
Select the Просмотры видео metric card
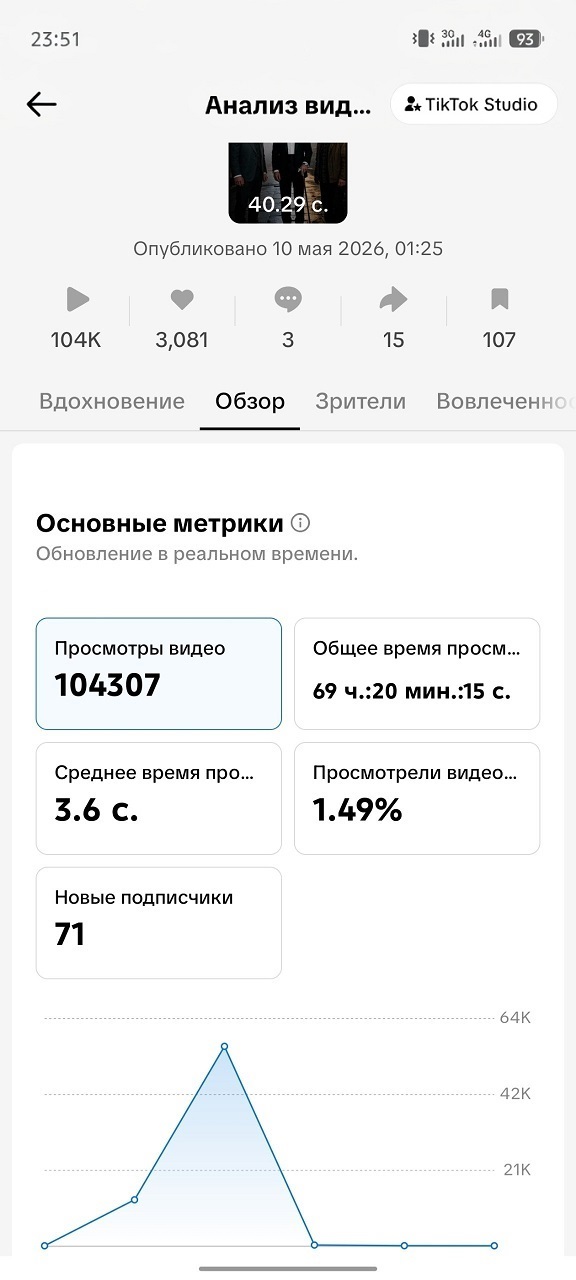[159, 674]
